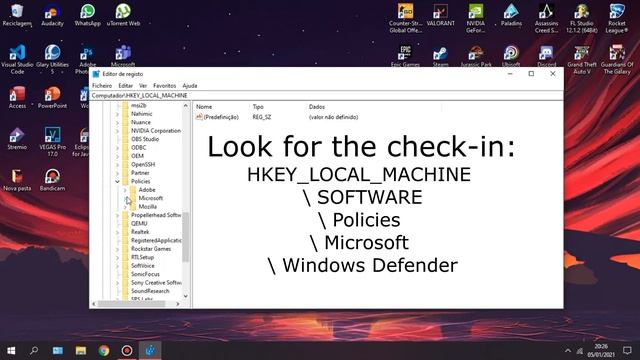
Task: Launch FL Studio 12.1.2 shortcut
Action: tap(582, 18)
